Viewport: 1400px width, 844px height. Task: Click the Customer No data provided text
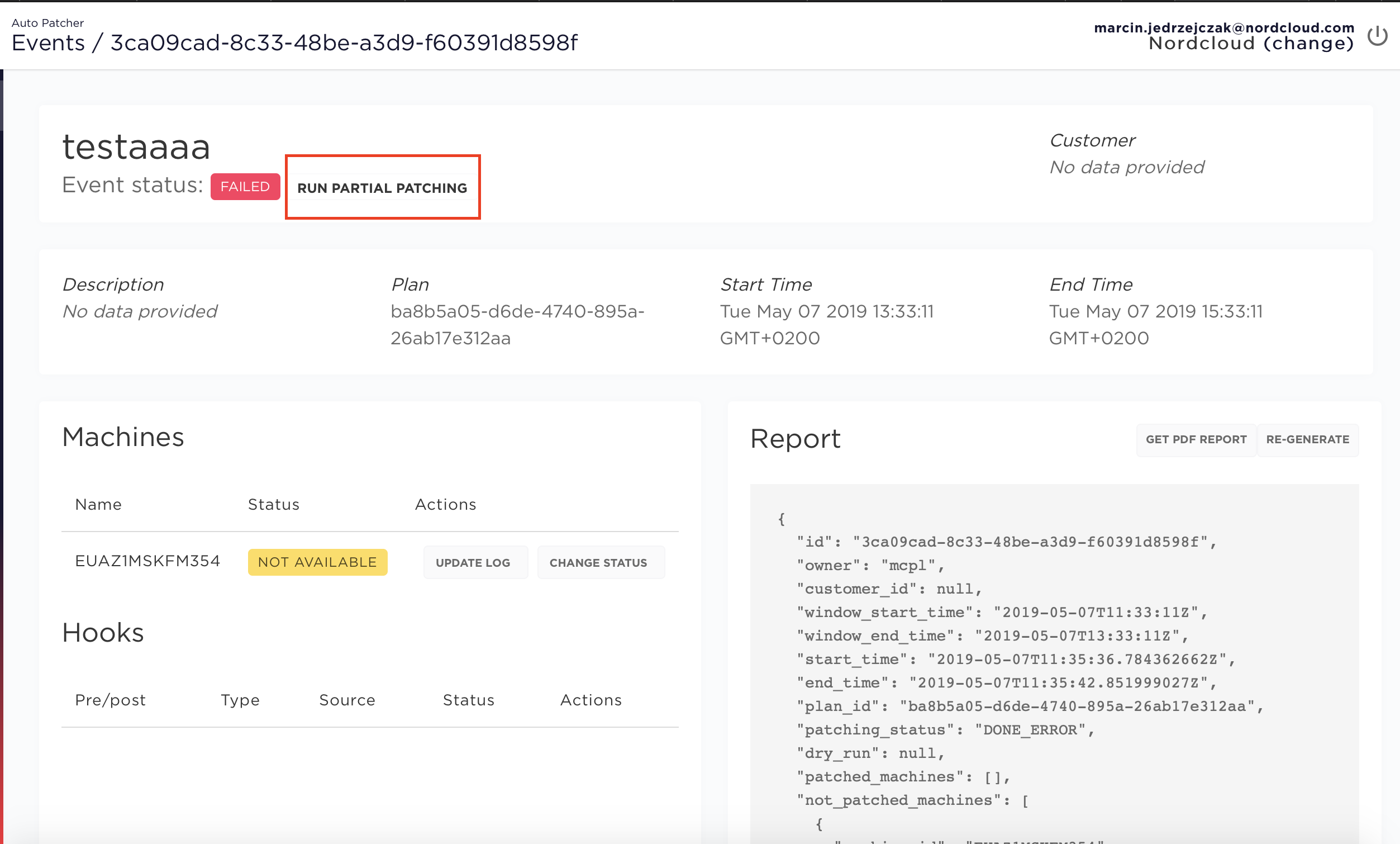coord(1127,167)
